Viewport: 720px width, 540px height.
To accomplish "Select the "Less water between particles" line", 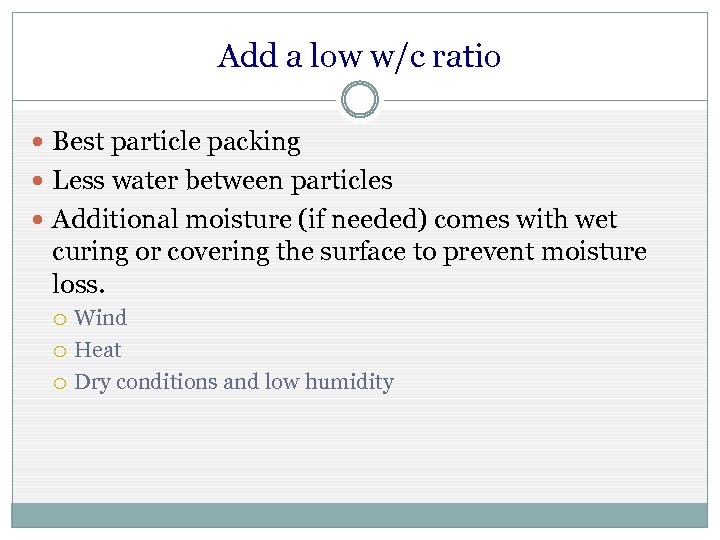I will [222, 181].
